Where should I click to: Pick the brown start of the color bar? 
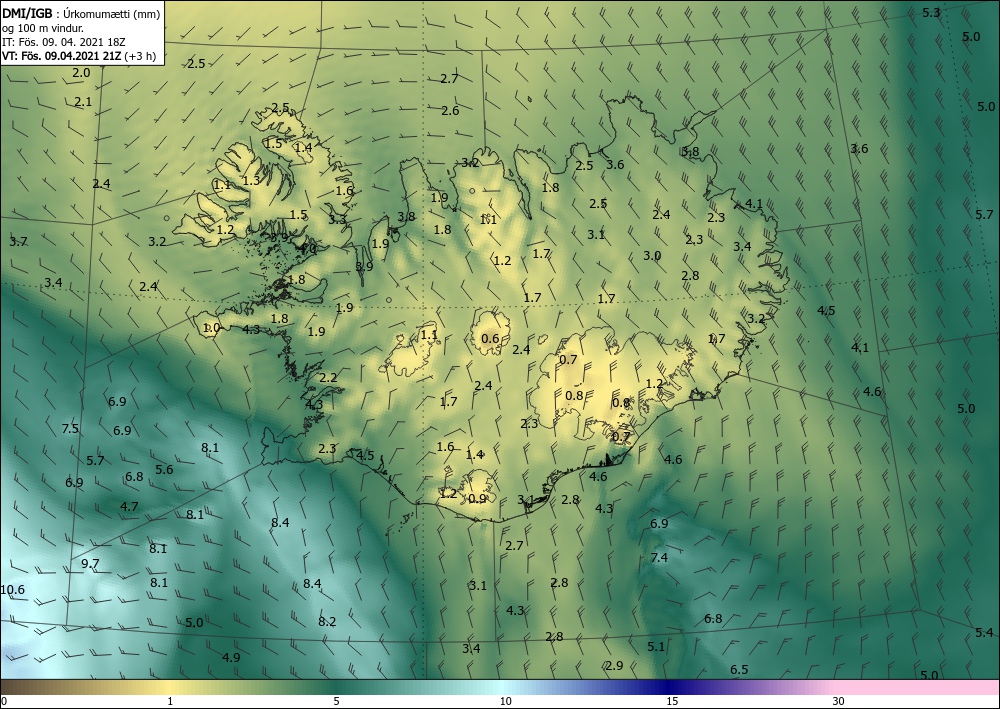26,687
